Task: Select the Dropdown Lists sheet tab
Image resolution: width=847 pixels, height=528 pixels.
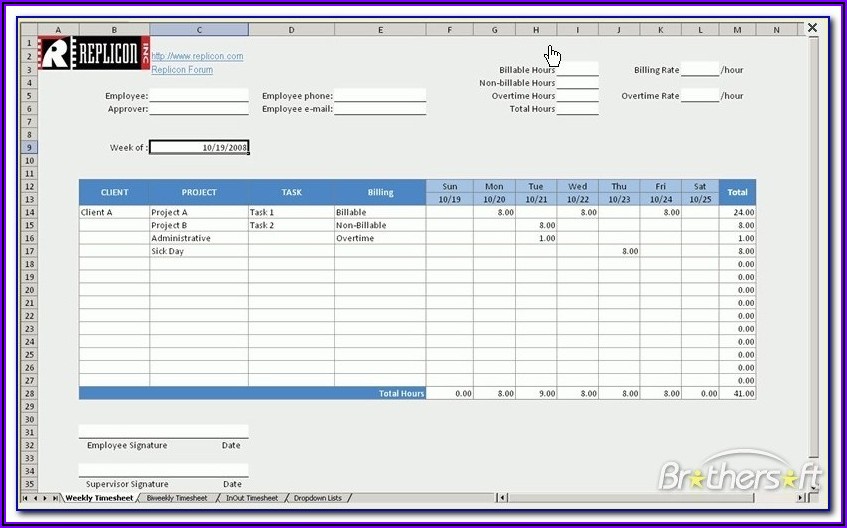Action: tap(317, 498)
